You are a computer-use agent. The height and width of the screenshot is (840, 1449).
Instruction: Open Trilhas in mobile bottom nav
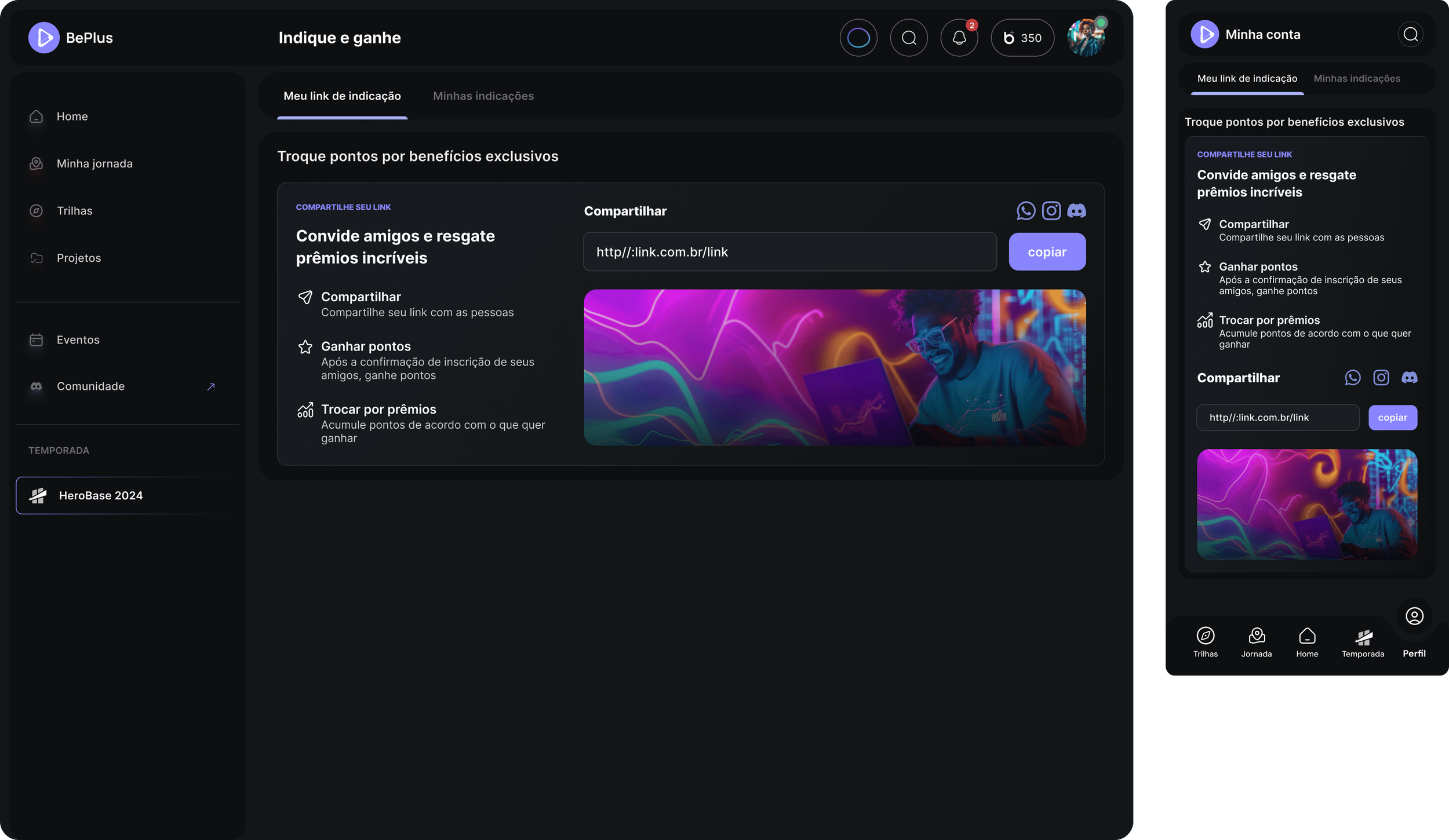tap(1206, 643)
